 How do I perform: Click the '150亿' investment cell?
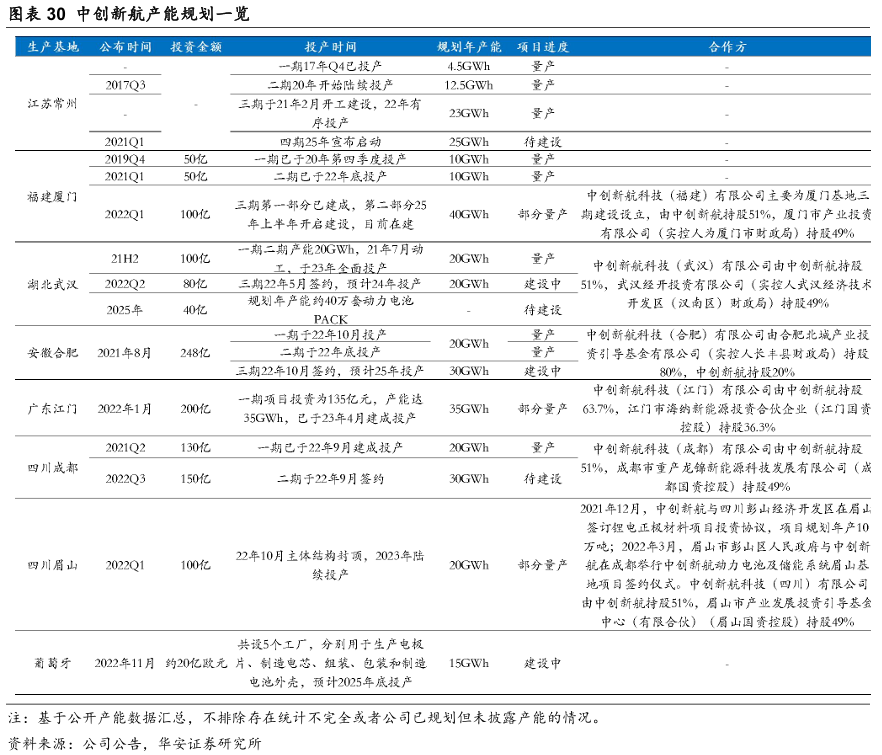click(195, 479)
